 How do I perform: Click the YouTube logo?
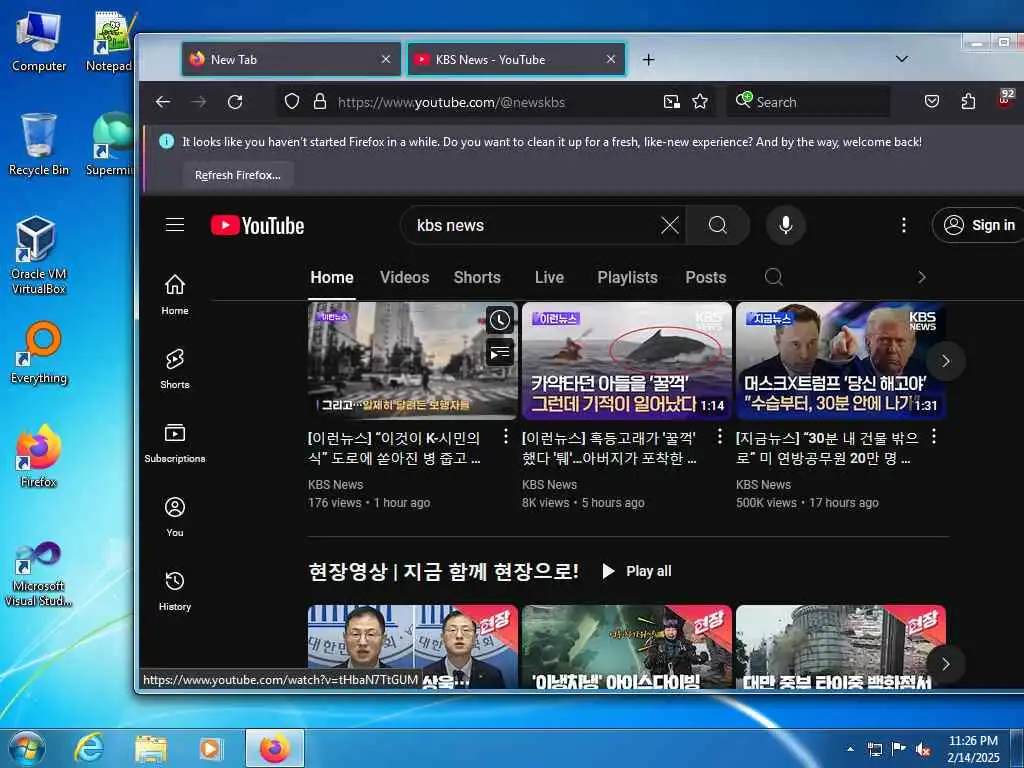click(x=257, y=225)
